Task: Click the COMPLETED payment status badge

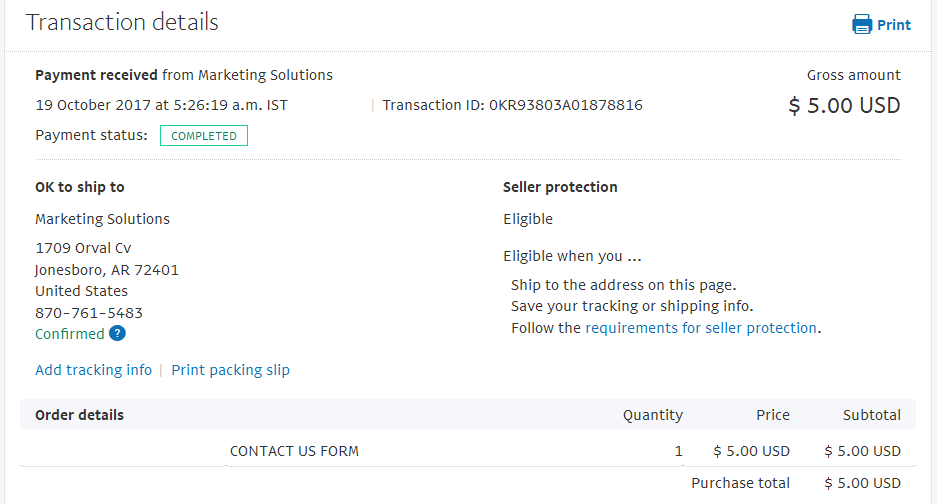Action: 204,136
